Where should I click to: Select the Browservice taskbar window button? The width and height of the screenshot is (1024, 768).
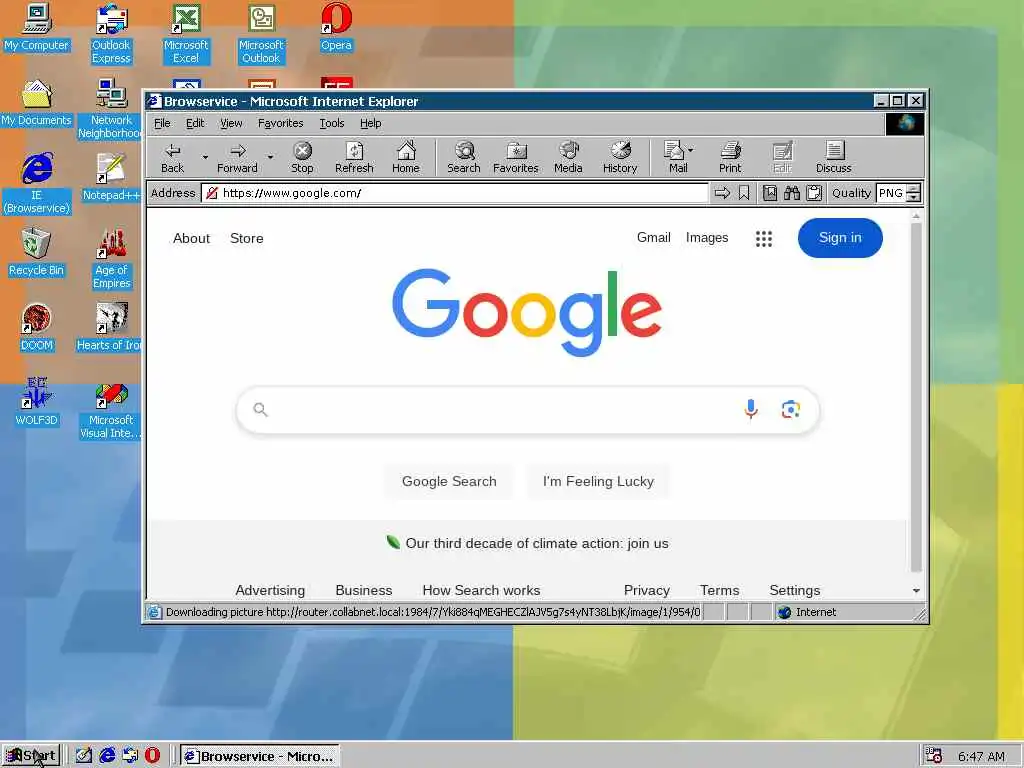(260, 756)
